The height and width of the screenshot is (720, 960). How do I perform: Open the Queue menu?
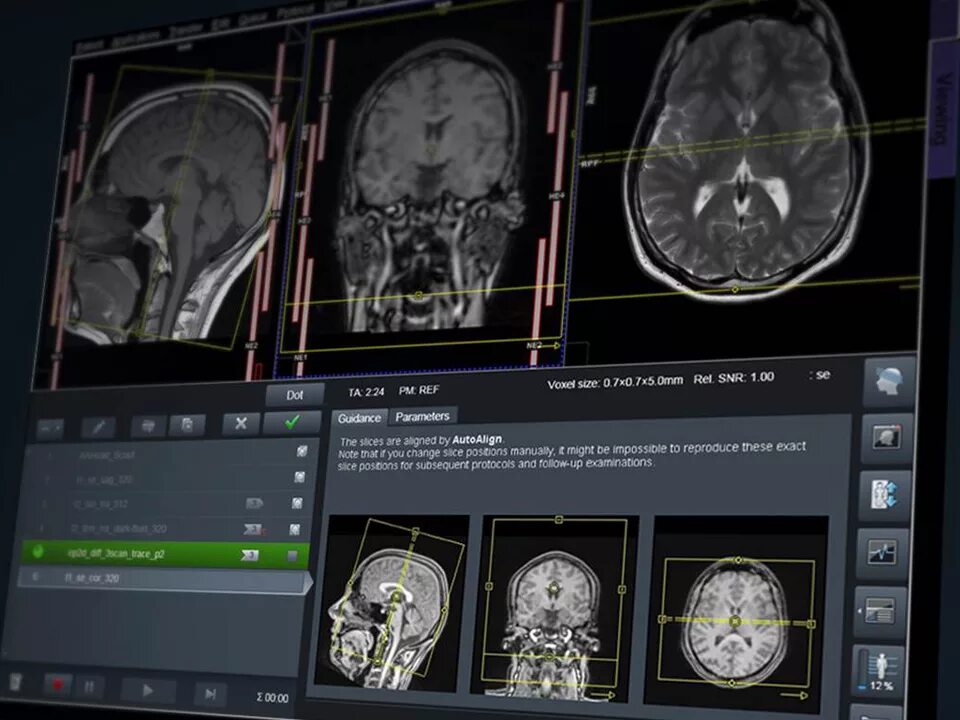click(252, 20)
